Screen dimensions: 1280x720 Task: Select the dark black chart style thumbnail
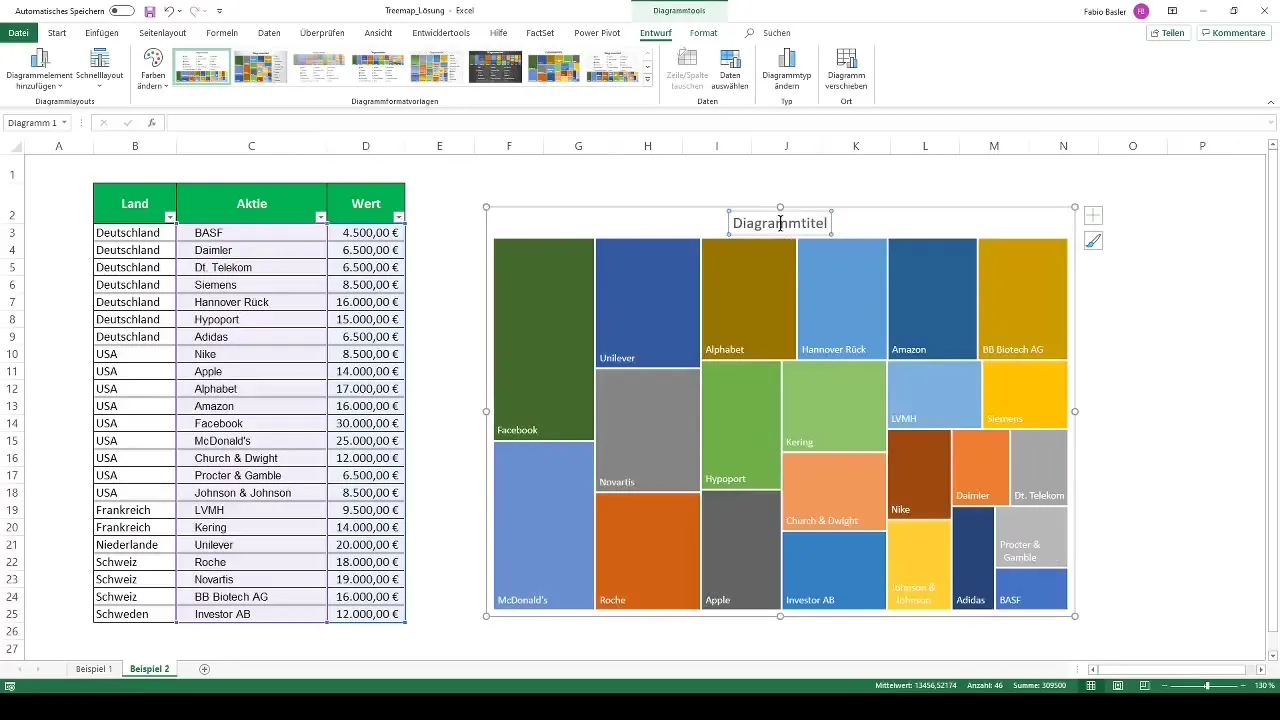coord(495,66)
